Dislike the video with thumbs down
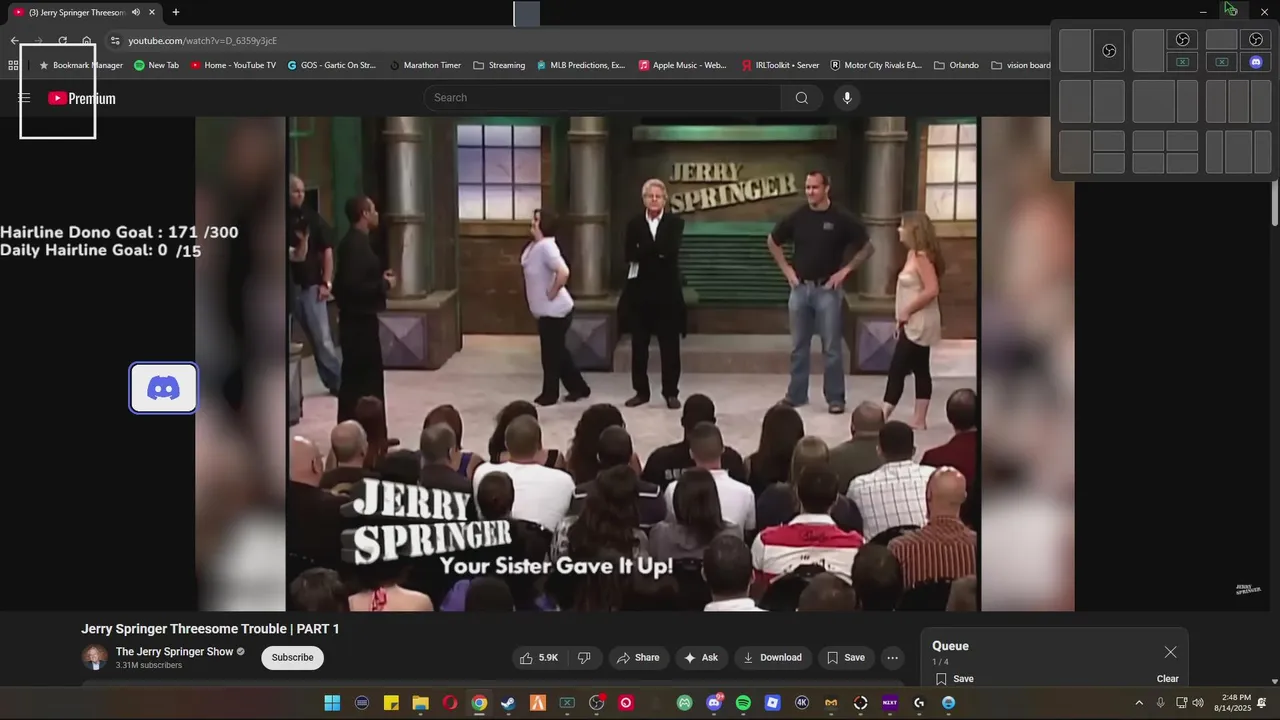 coord(584,658)
